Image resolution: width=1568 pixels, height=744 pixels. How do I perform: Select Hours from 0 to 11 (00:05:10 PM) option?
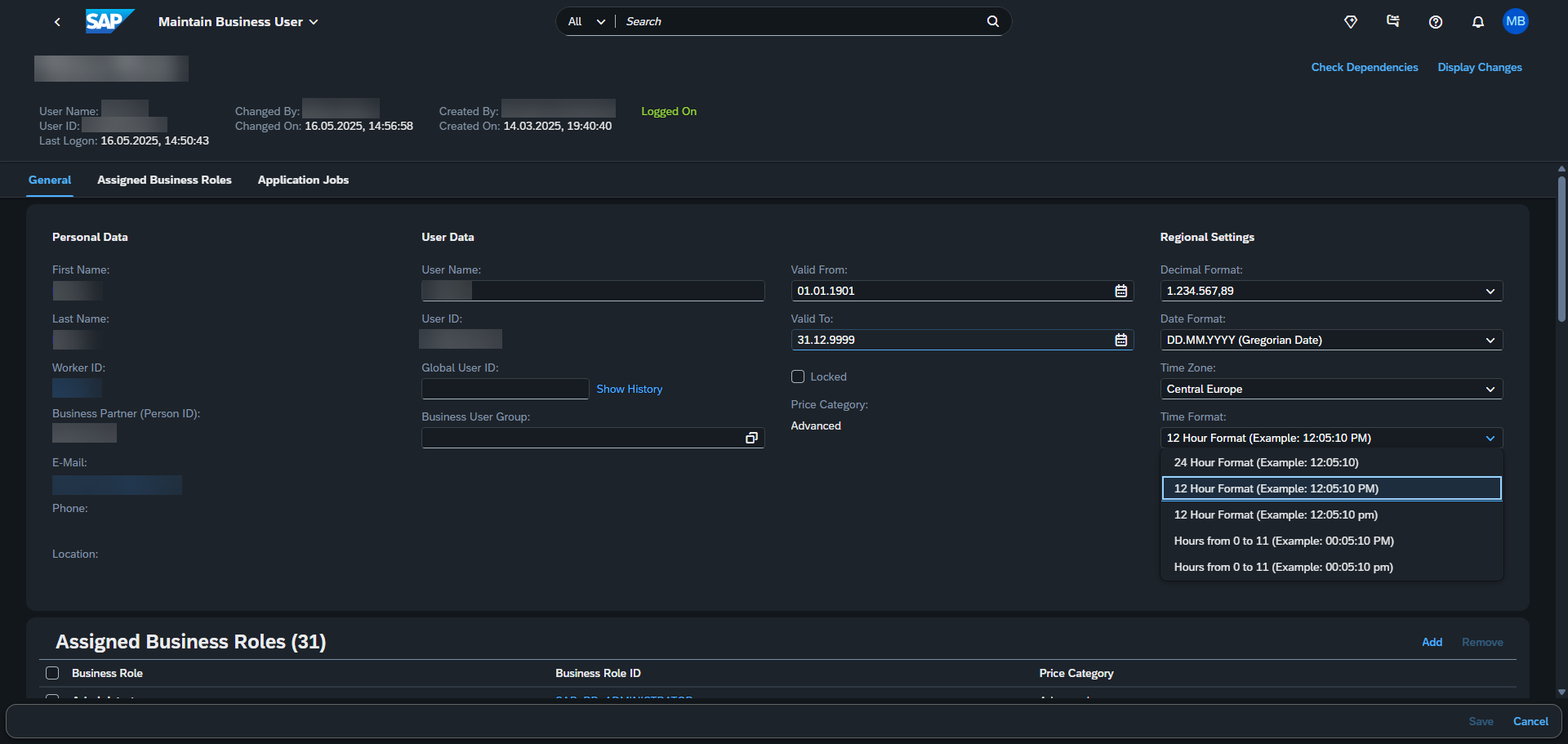tap(1331, 541)
